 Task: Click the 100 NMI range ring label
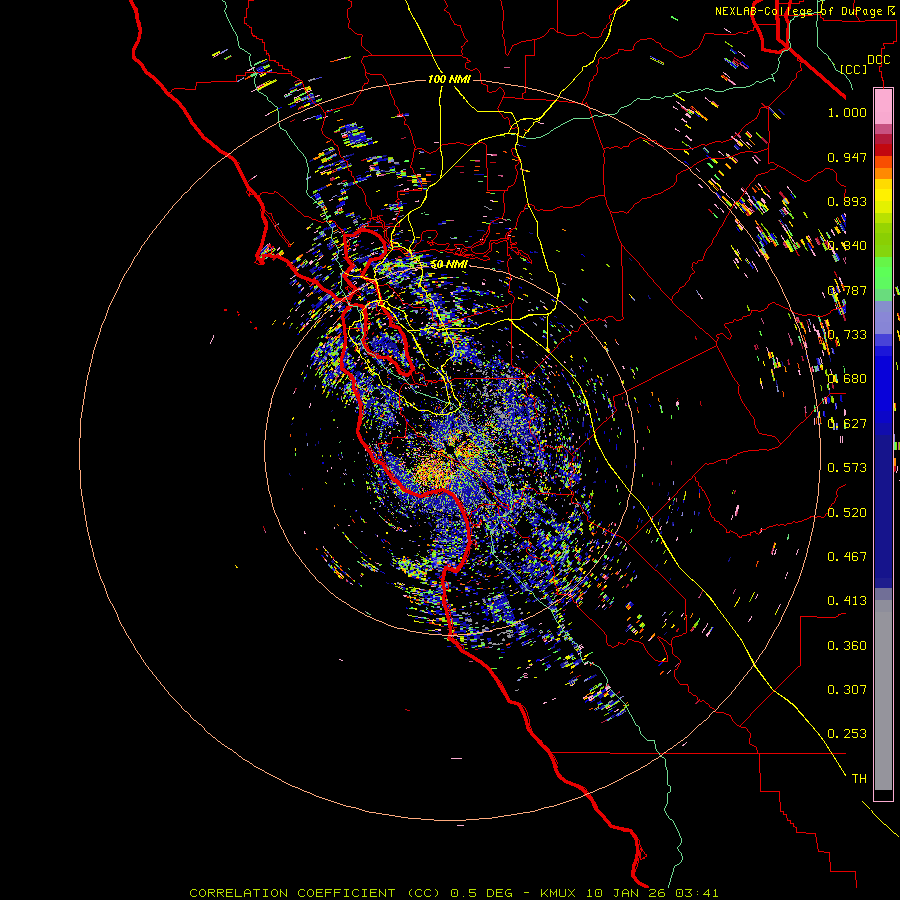pos(449,79)
